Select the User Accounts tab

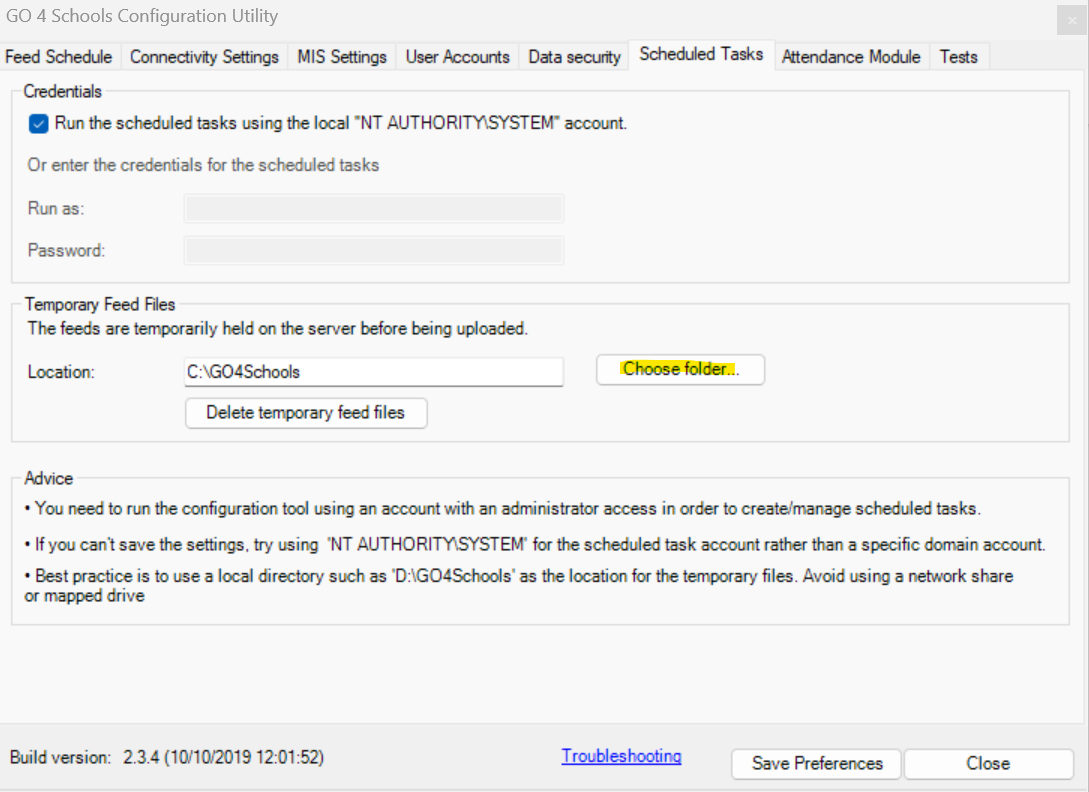click(x=458, y=57)
